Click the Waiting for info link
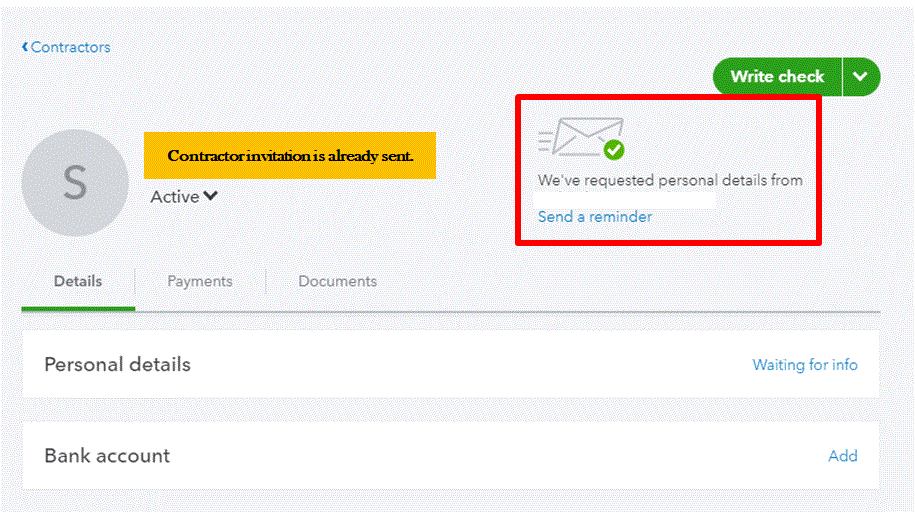The image size is (915, 513). pyautogui.click(x=805, y=365)
